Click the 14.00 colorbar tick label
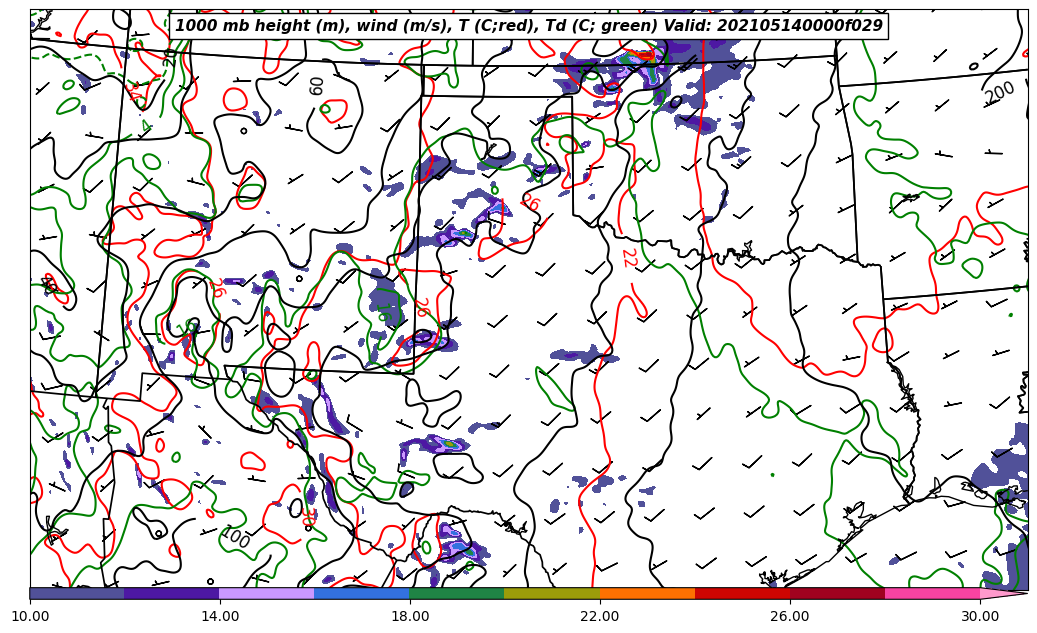The width and height of the screenshot is (1037, 633). [220, 616]
